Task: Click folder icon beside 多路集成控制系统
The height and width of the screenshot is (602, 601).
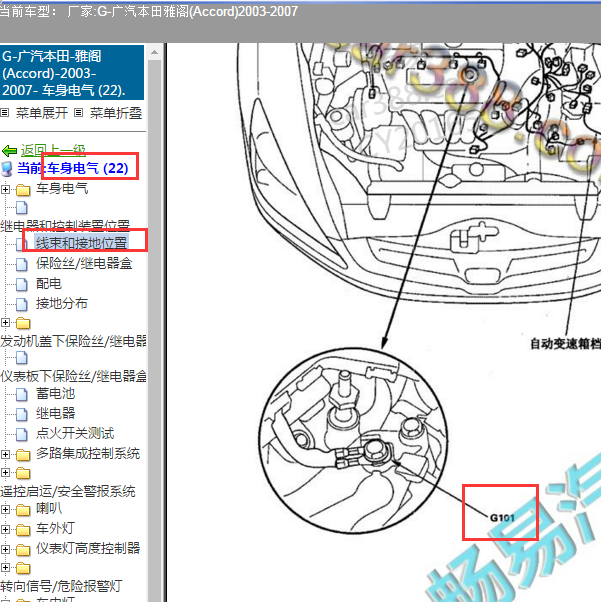Action: pos(23,455)
